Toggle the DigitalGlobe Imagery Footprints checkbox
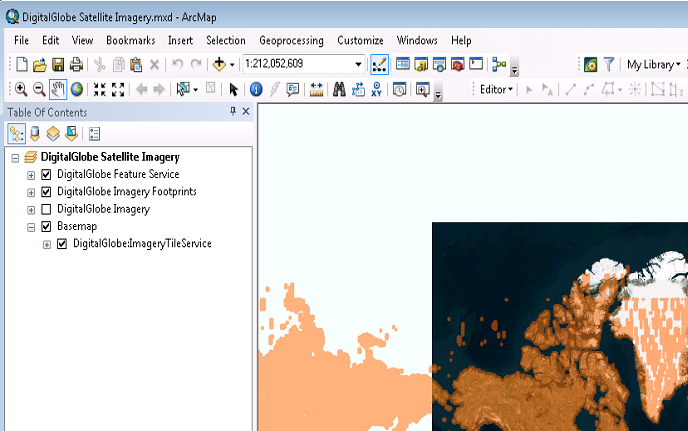 [x=46, y=191]
